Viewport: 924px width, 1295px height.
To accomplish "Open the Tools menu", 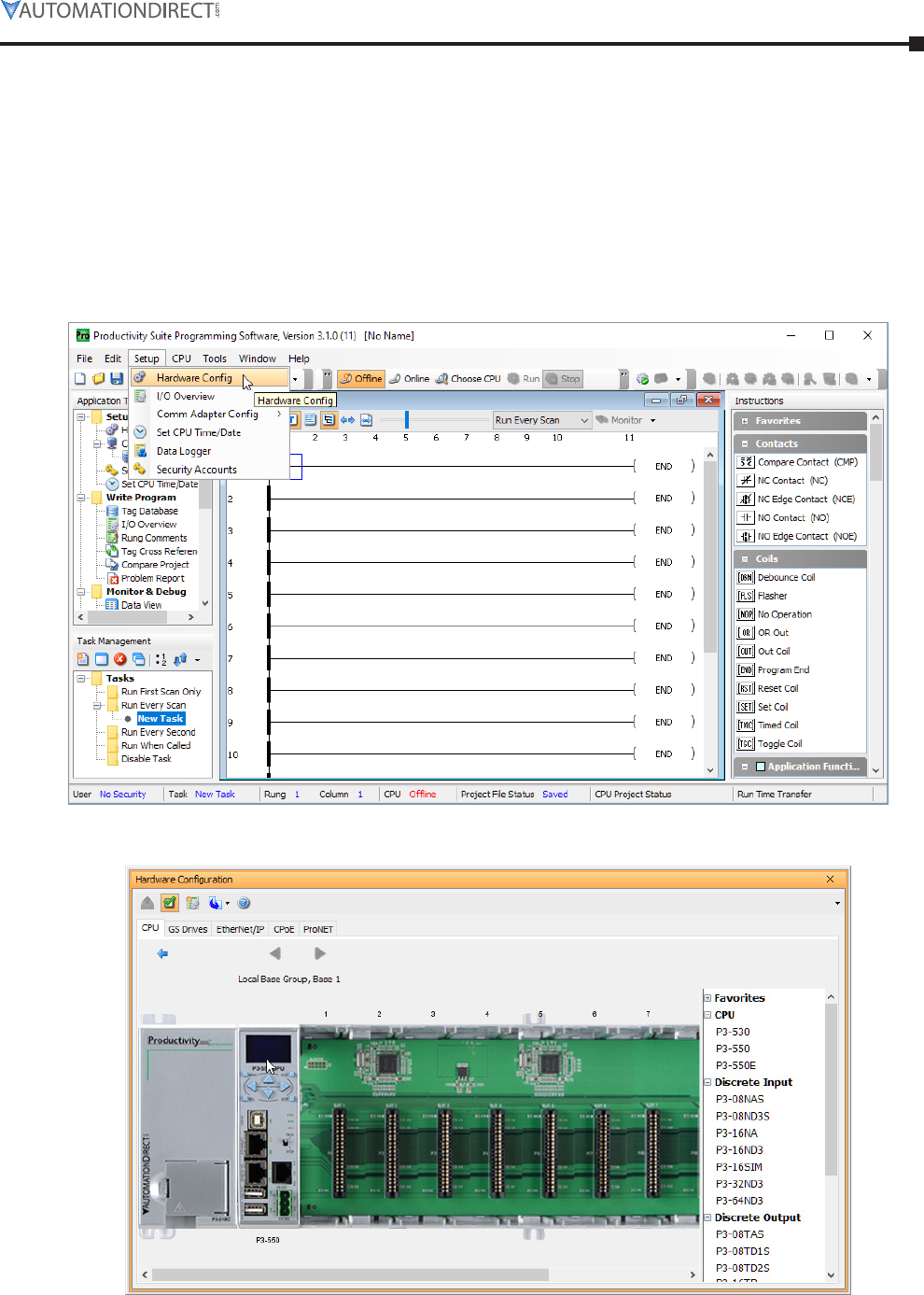I will pos(215,359).
